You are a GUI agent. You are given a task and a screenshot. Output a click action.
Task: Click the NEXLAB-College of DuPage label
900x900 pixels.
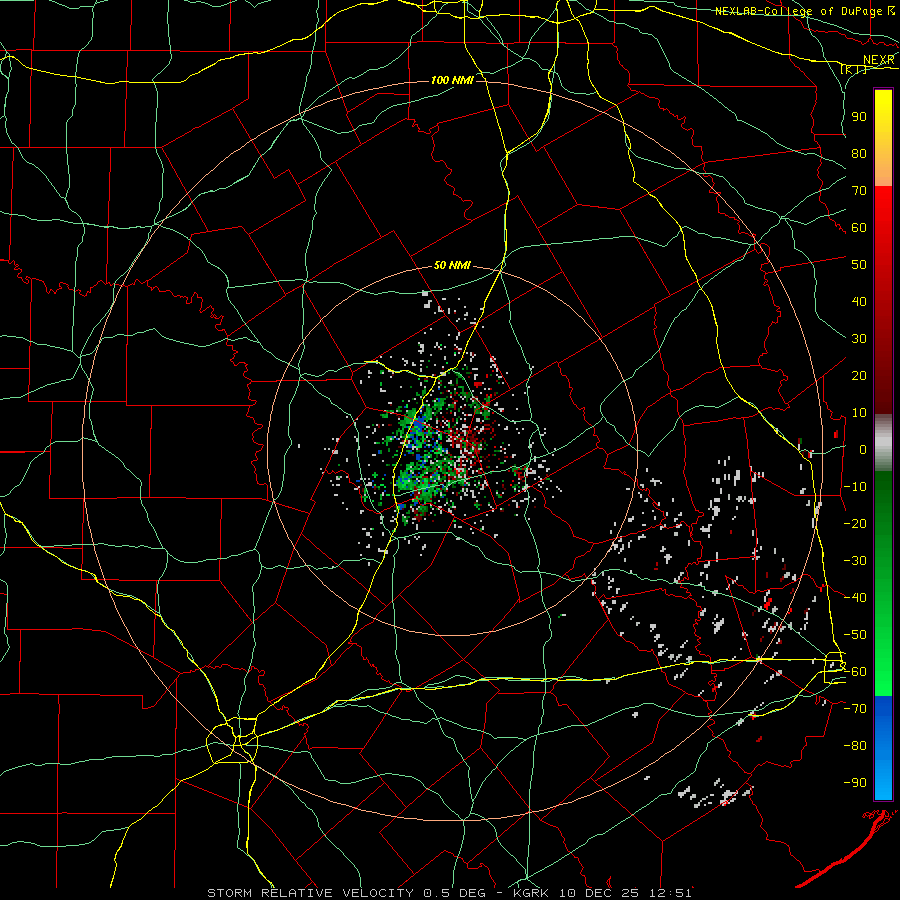click(x=799, y=11)
